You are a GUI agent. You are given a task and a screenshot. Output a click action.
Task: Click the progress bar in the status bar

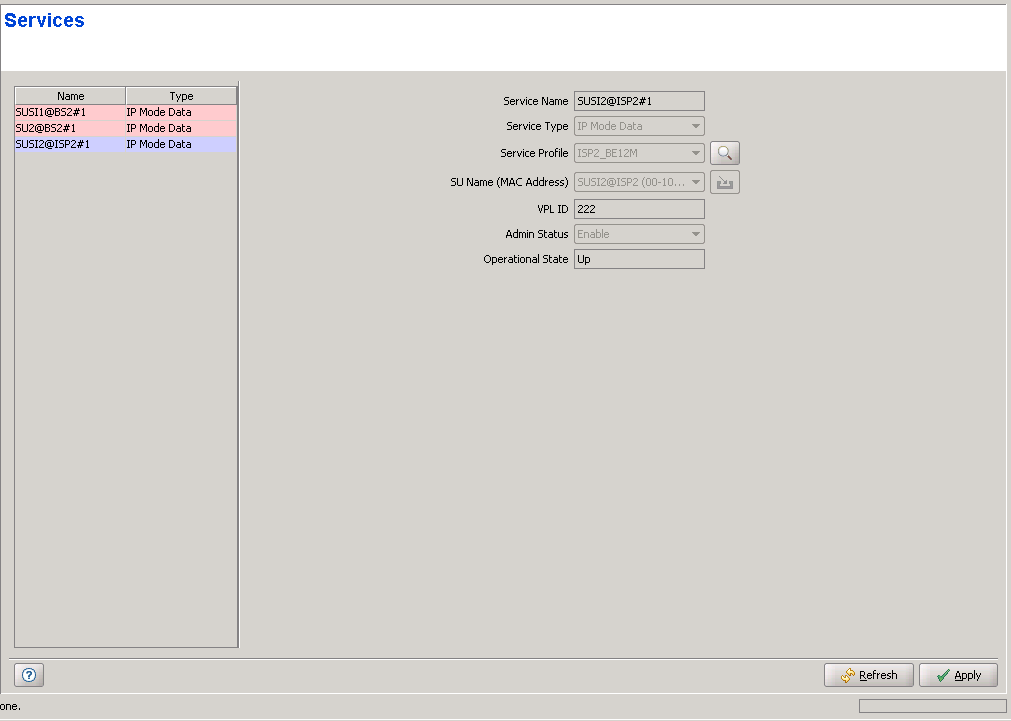(x=932, y=706)
